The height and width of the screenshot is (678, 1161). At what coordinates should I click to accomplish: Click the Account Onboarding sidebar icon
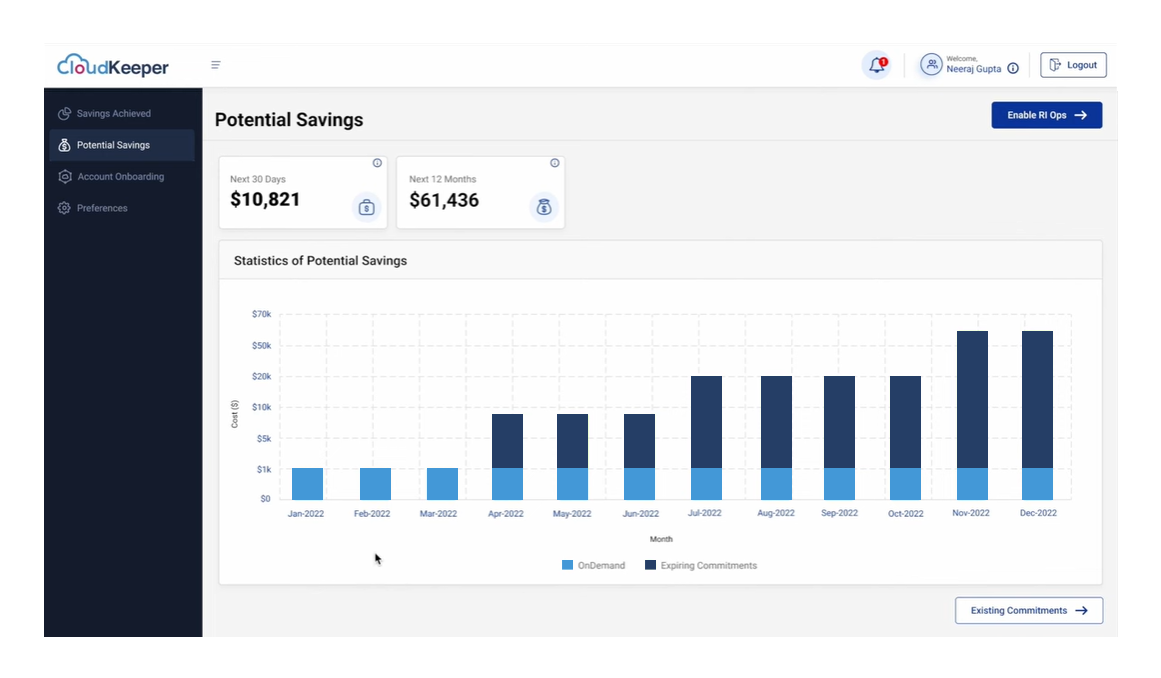(x=64, y=176)
